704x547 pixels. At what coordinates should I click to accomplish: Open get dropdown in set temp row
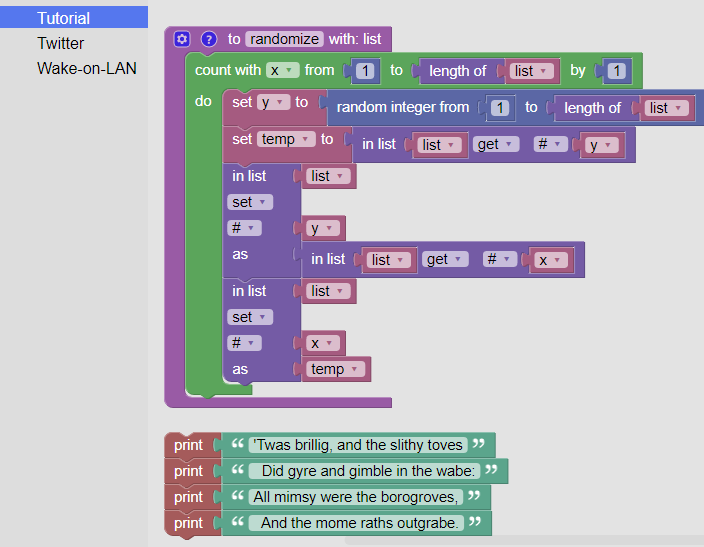point(496,144)
